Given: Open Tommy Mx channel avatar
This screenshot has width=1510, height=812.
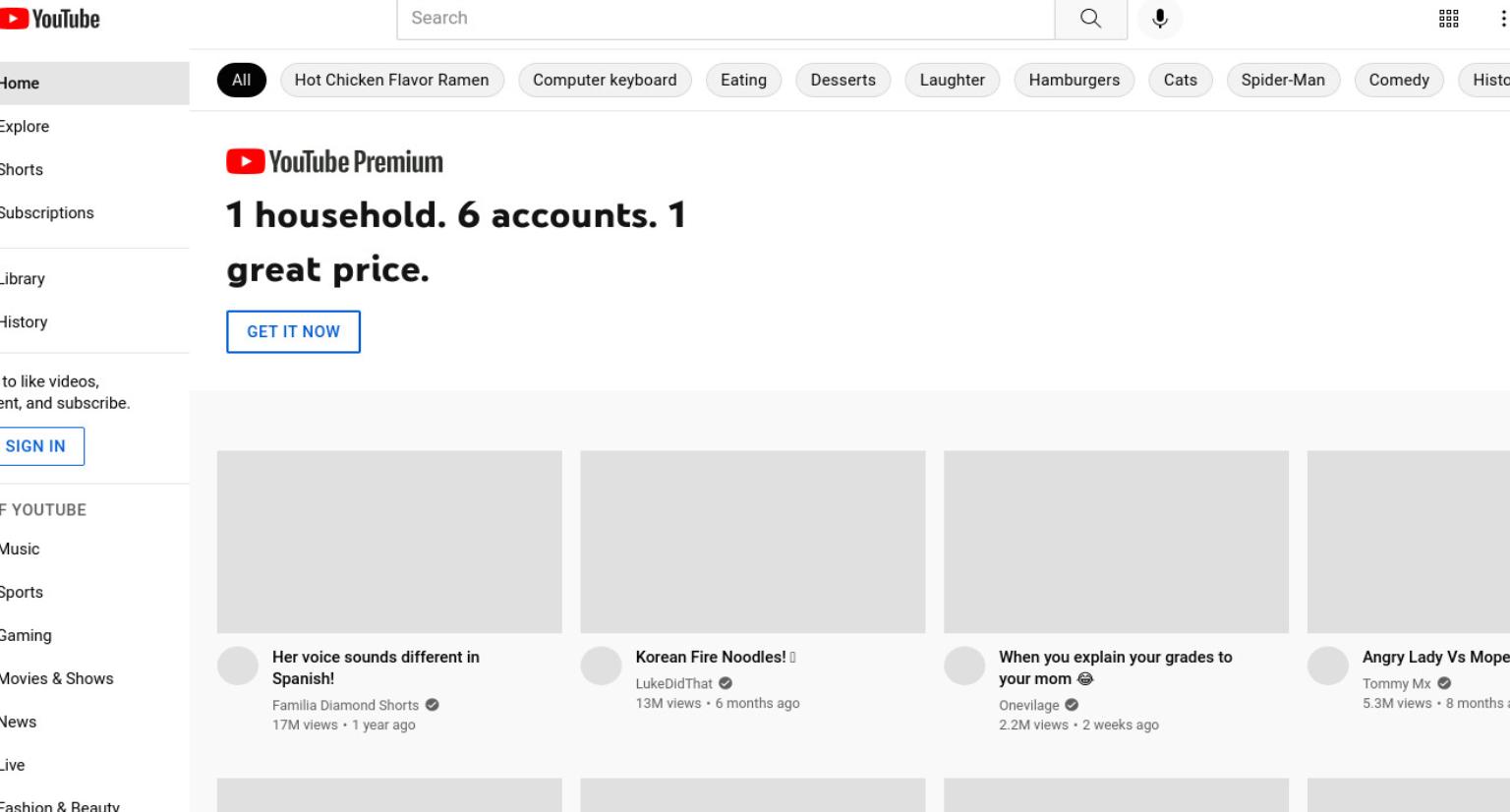Looking at the screenshot, I should pos(1327,666).
